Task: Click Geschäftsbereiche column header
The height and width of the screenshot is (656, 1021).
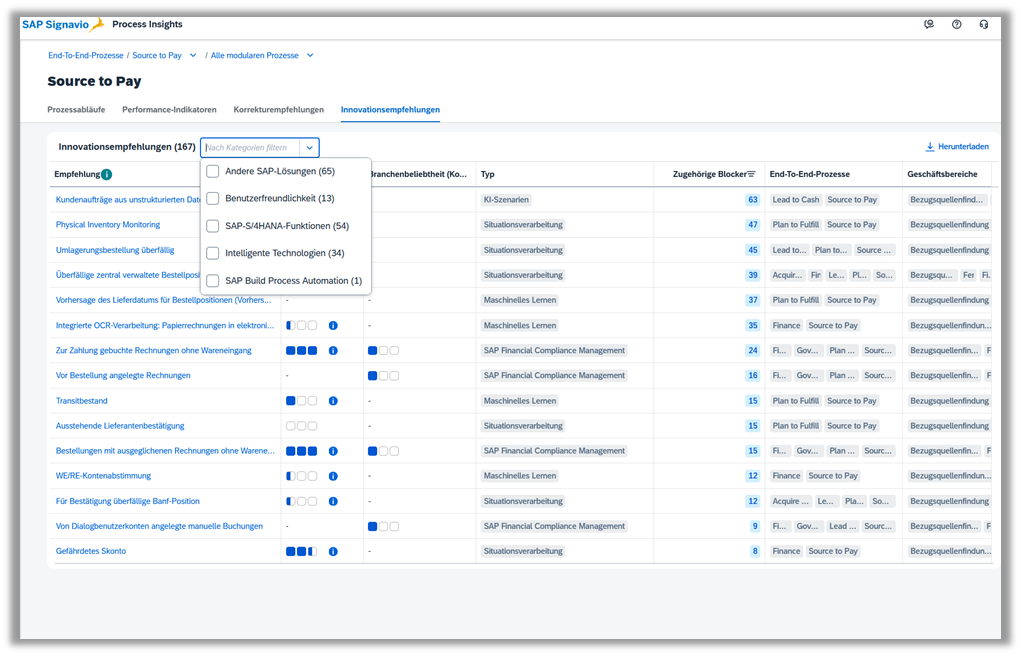Action: click(942, 174)
